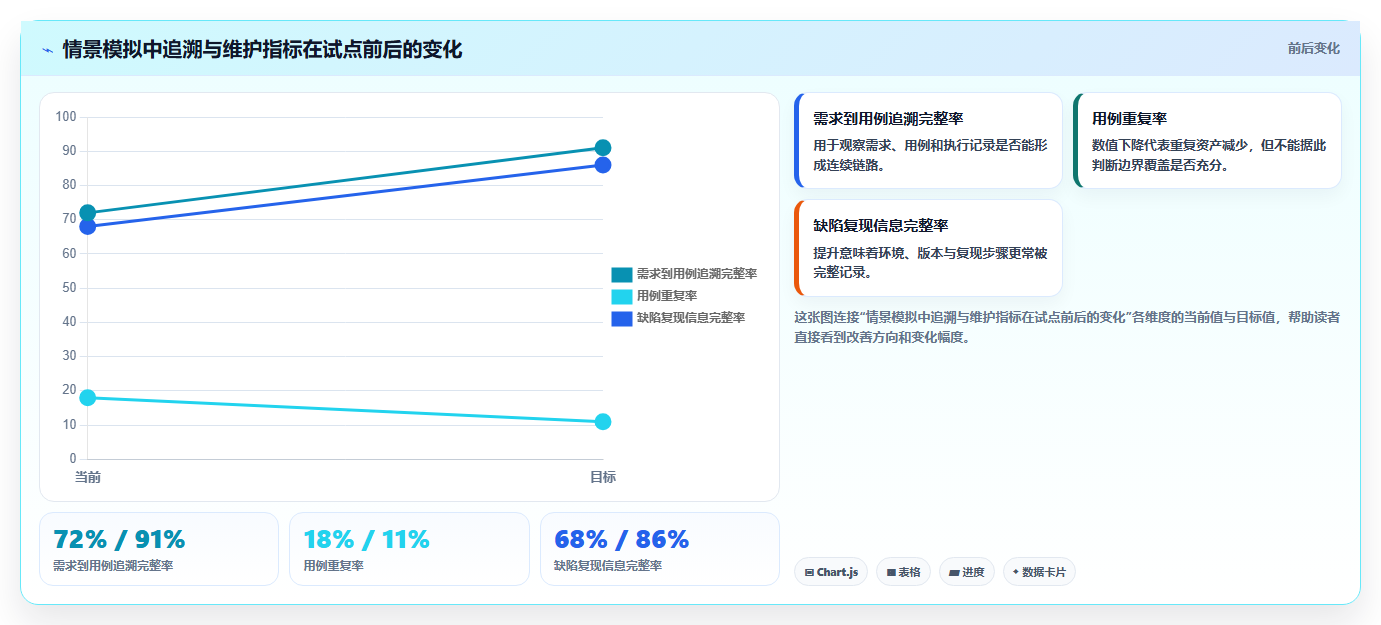The width and height of the screenshot is (1381, 625).
Task: Select the 需求到用例追溯完整率 description card
Action: tap(928, 141)
